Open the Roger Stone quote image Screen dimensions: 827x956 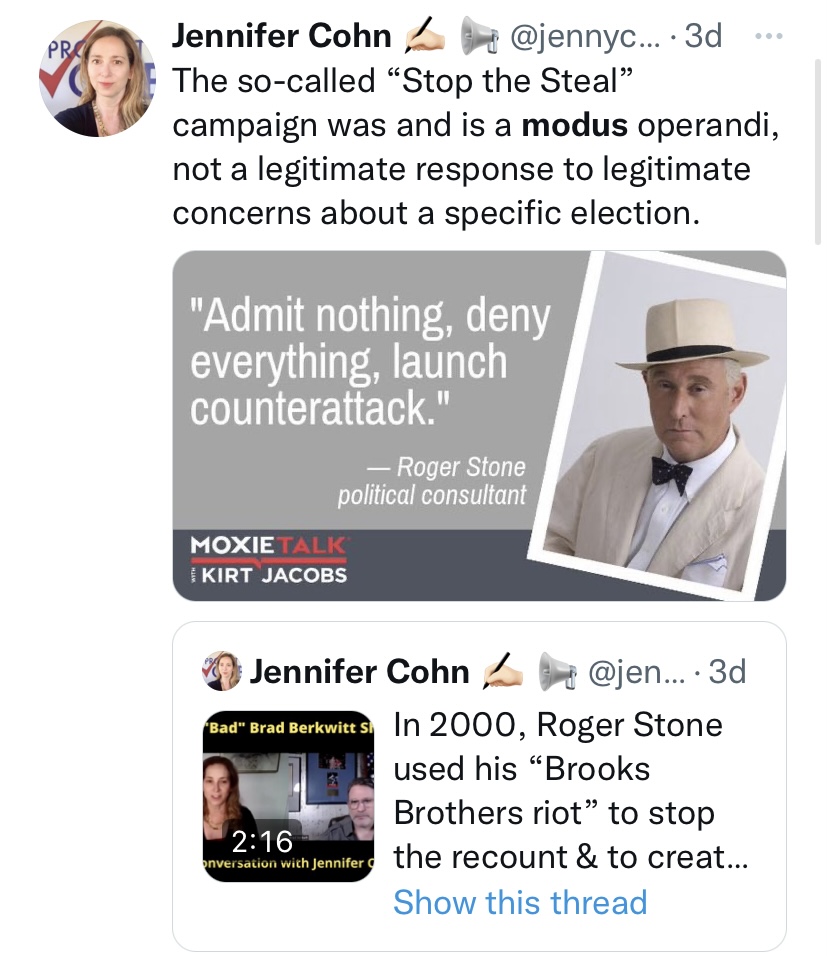479,426
